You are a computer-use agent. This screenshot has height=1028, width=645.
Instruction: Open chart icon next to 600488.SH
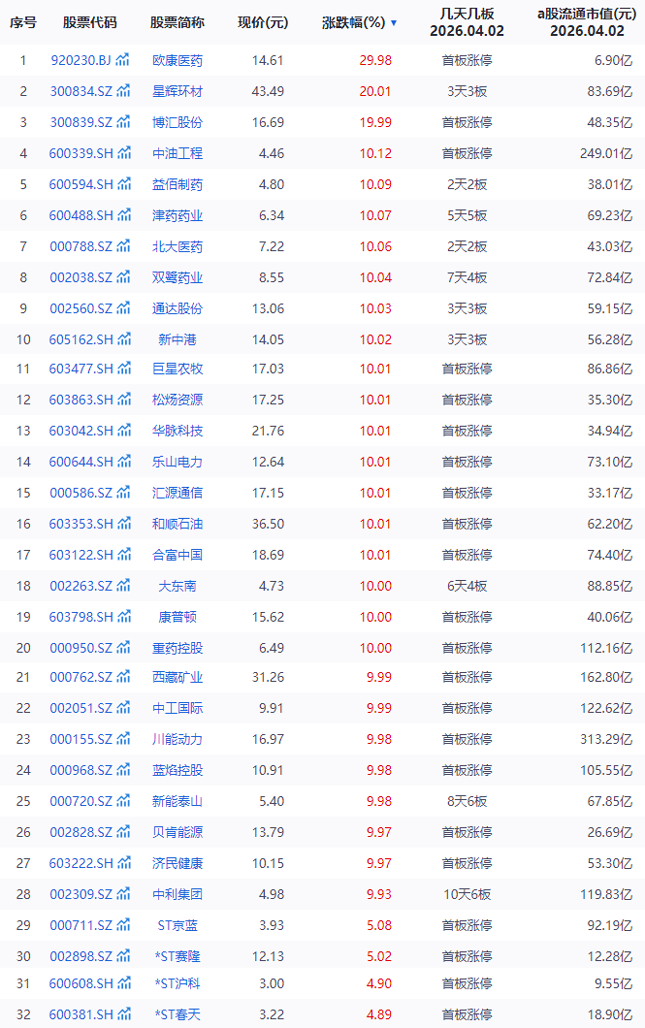[x=124, y=215]
